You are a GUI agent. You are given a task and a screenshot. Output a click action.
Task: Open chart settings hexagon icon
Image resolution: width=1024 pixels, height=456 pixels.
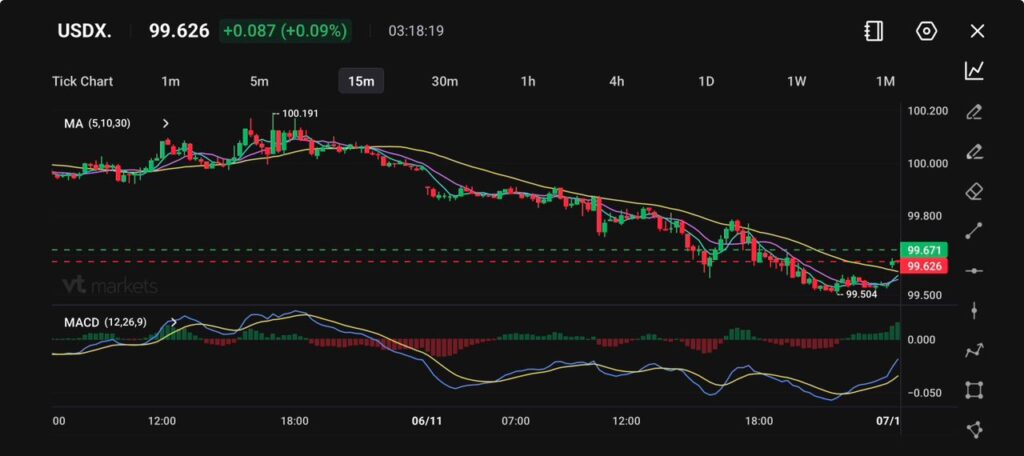[x=926, y=31]
